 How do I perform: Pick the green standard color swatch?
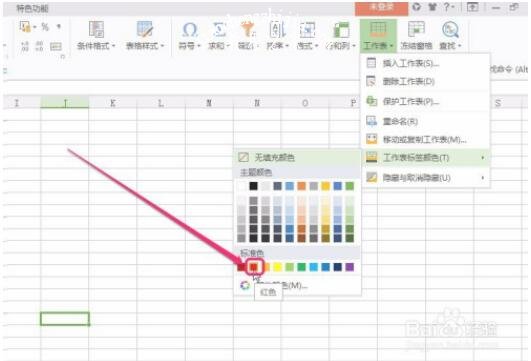coord(301,267)
